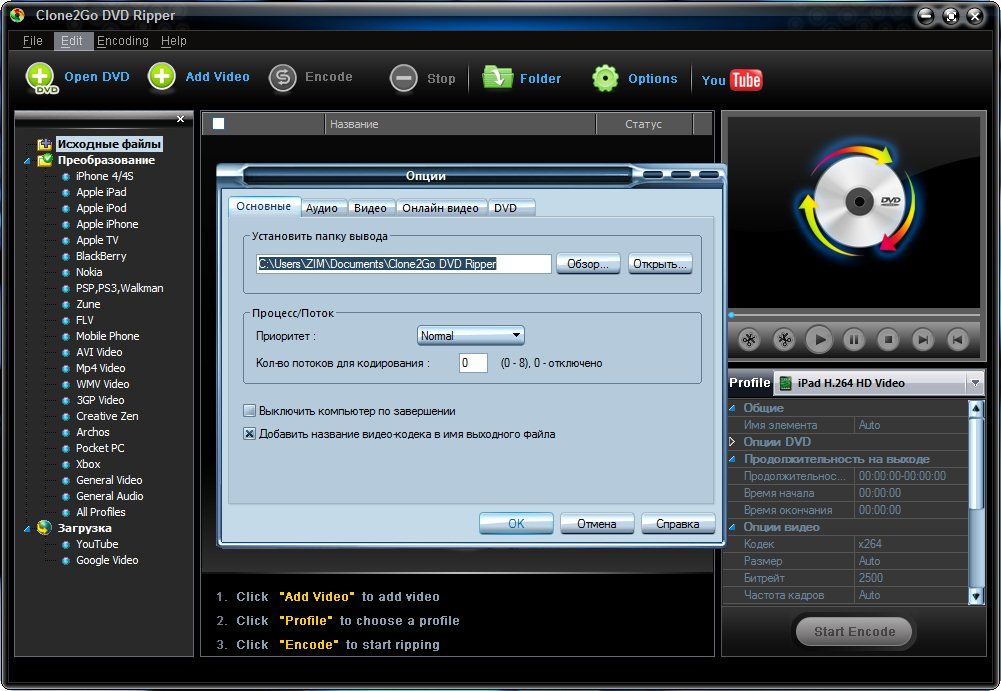Click the output folder path field

pos(404,264)
